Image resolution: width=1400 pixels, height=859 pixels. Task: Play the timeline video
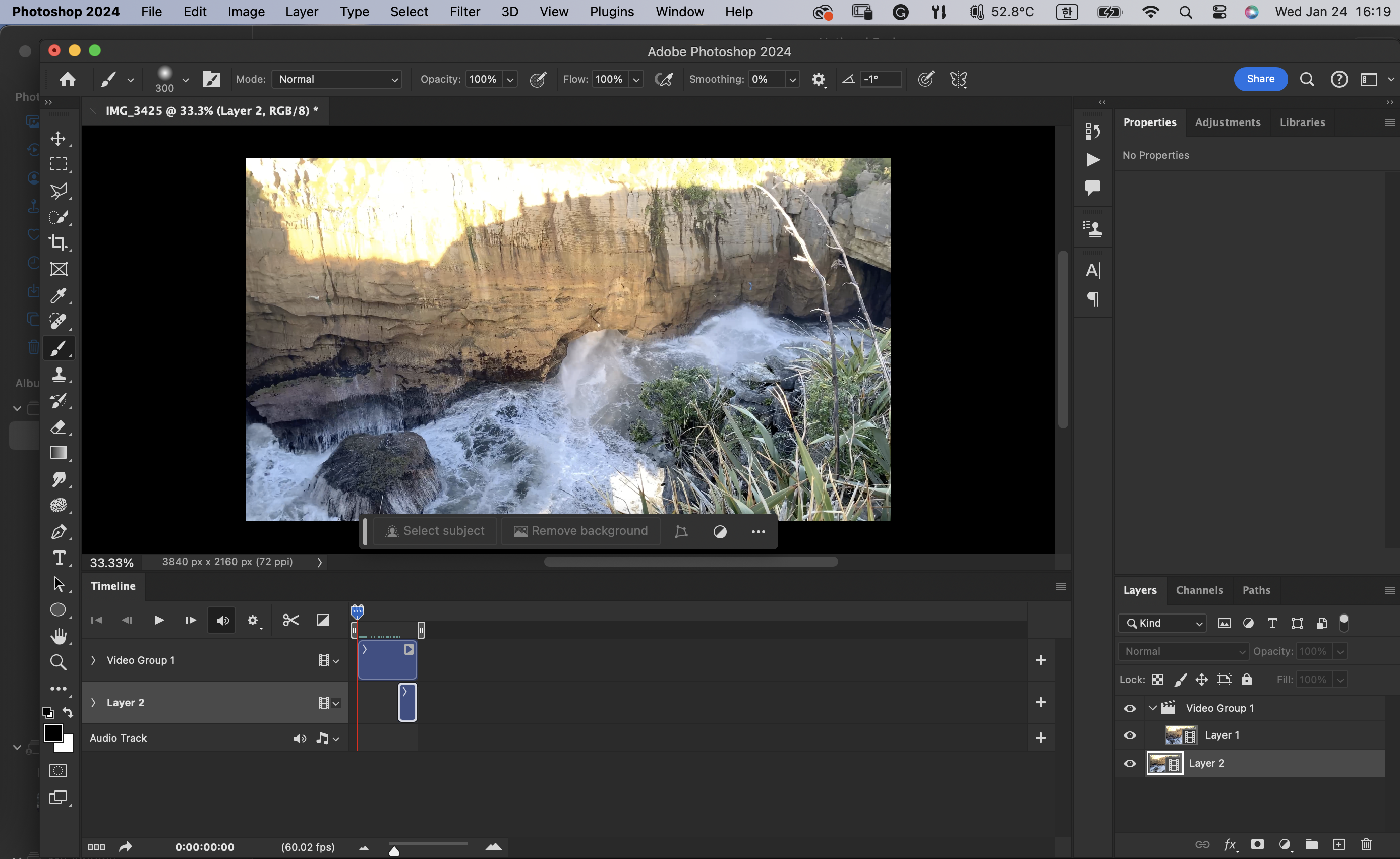[x=159, y=620]
